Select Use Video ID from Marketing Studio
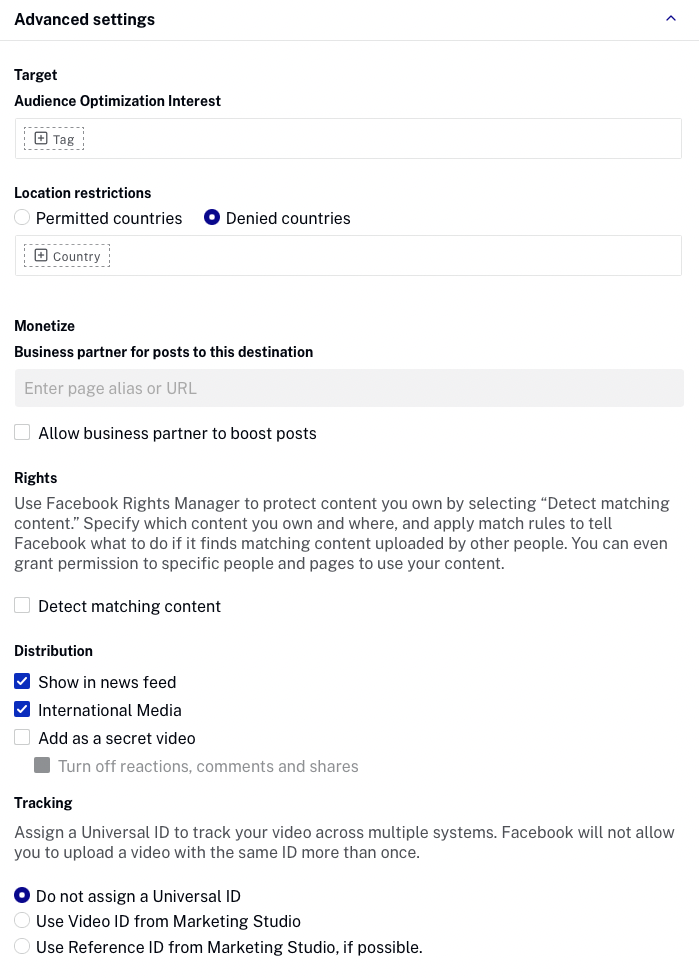This screenshot has height=978, width=699. (x=22, y=921)
